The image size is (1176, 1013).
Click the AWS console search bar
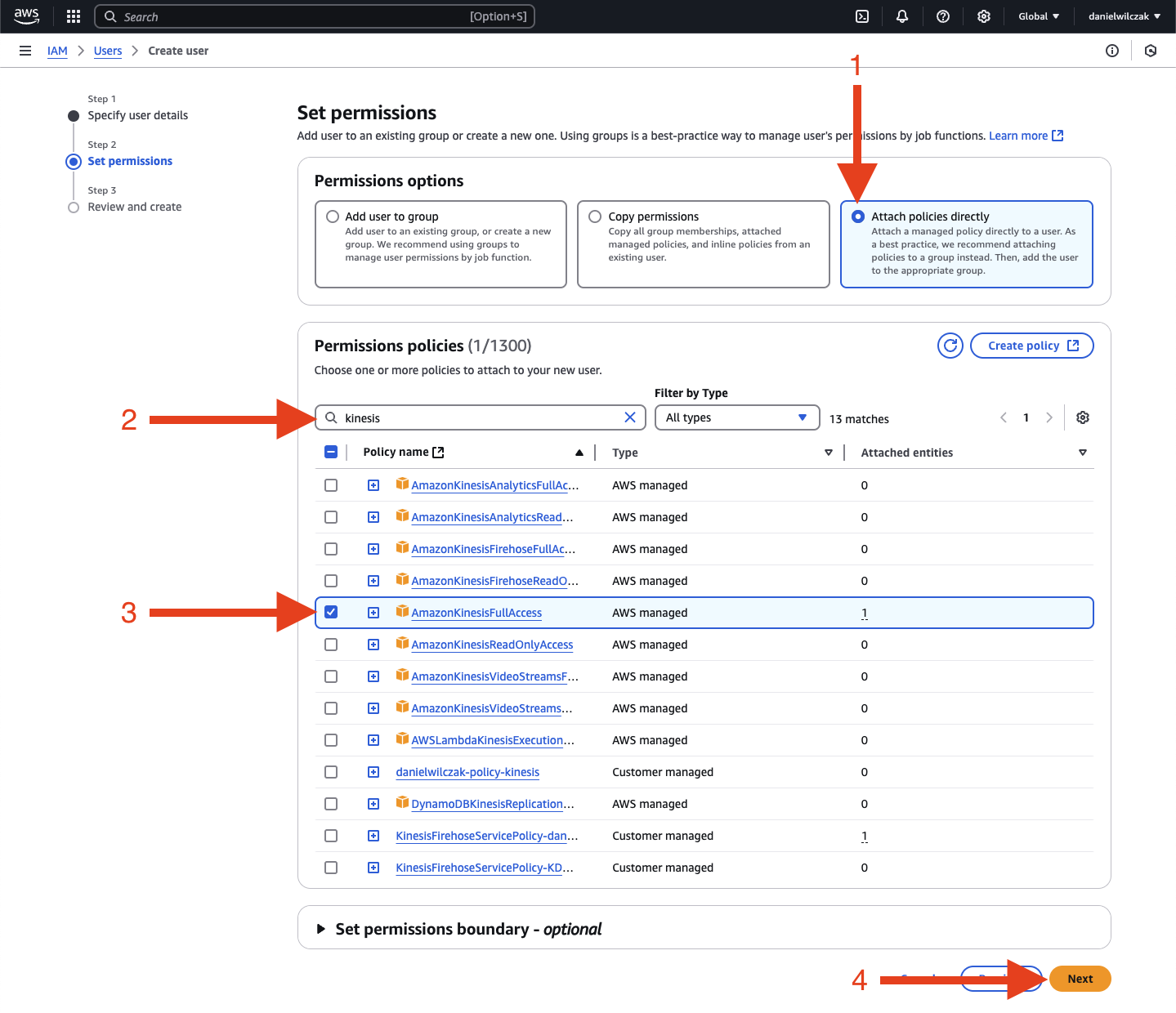pos(315,16)
